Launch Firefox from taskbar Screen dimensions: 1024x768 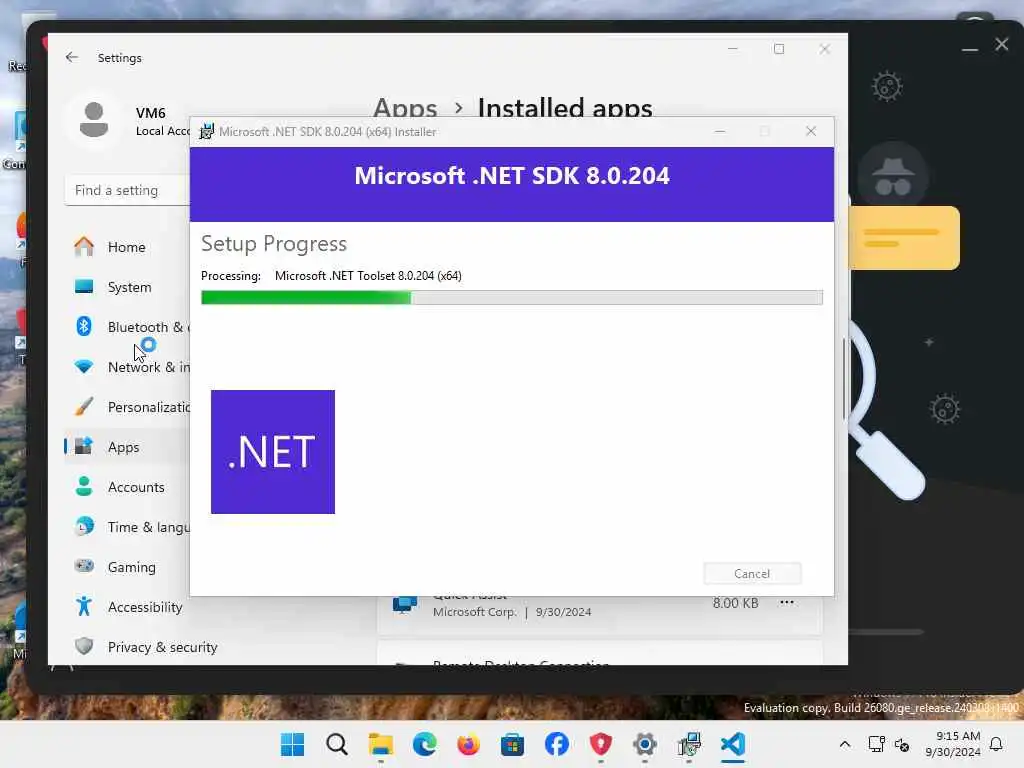coord(468,744)
